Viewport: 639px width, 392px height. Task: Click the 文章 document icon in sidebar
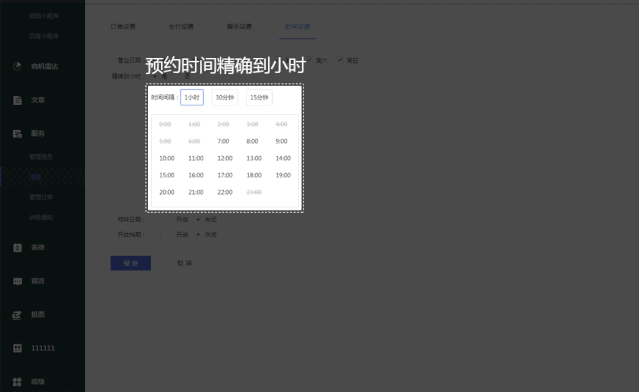coord(17,100)
